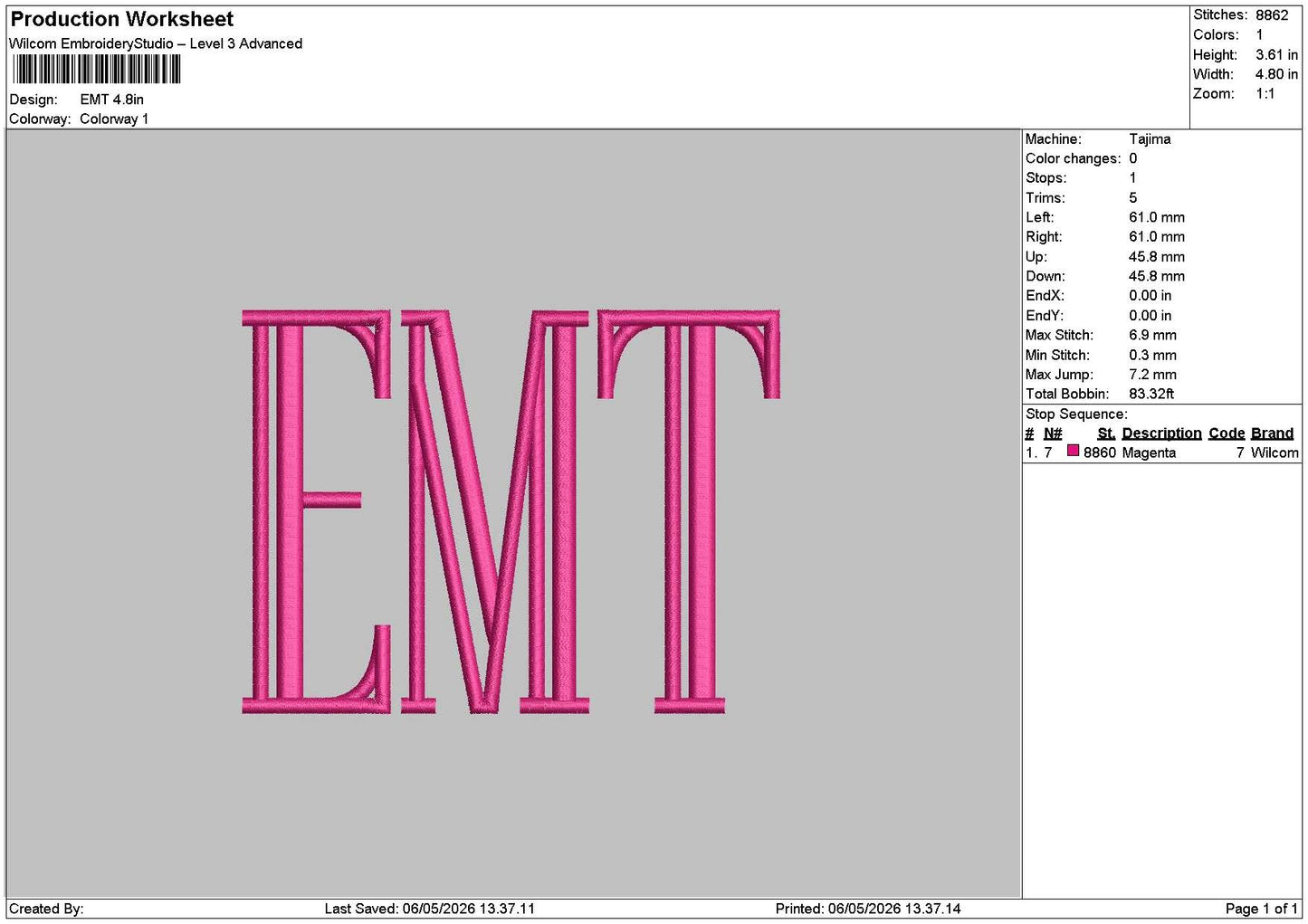The width and height of the screenshot is (1308, 924).
Task: Click the magenta thread color swatch
Action: [1073, 451]
